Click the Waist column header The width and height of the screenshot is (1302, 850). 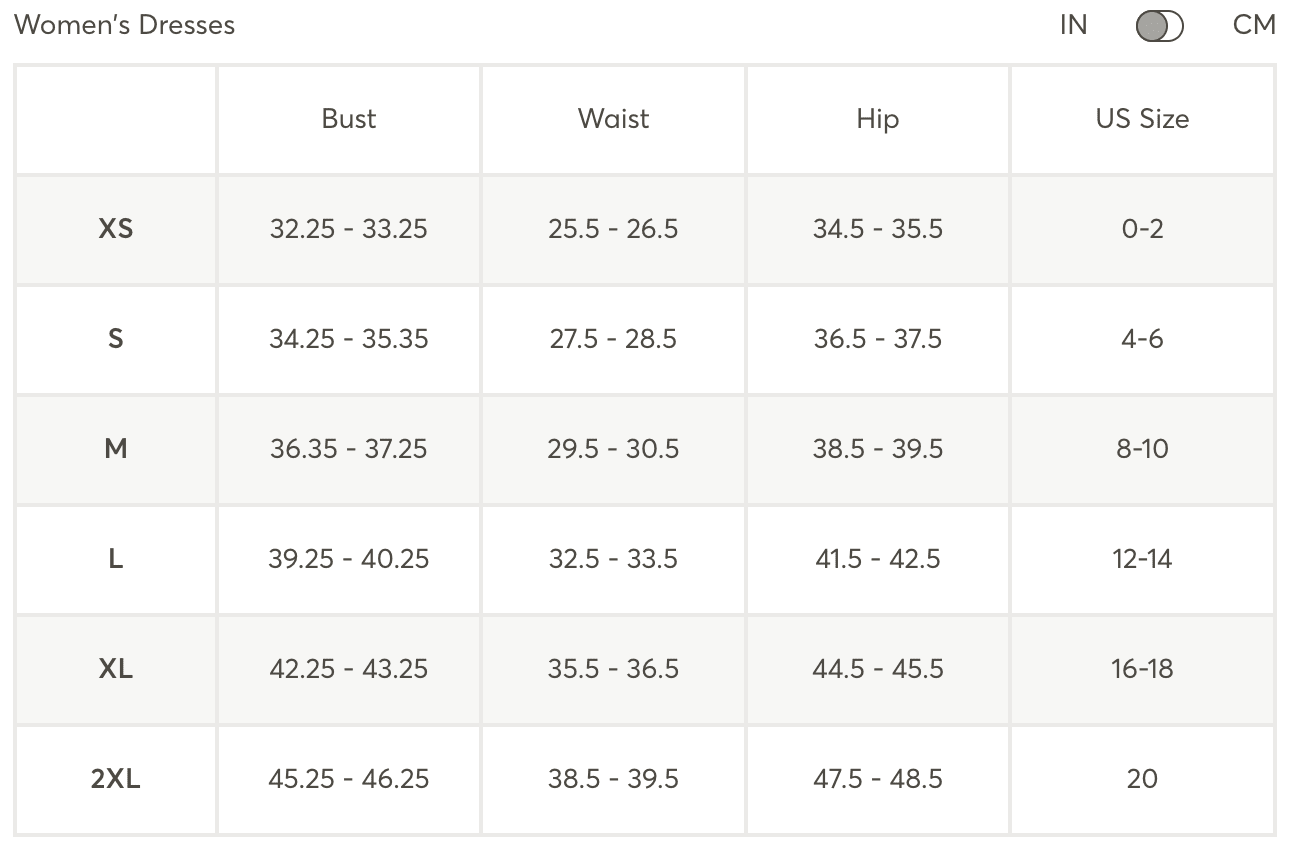613,119
